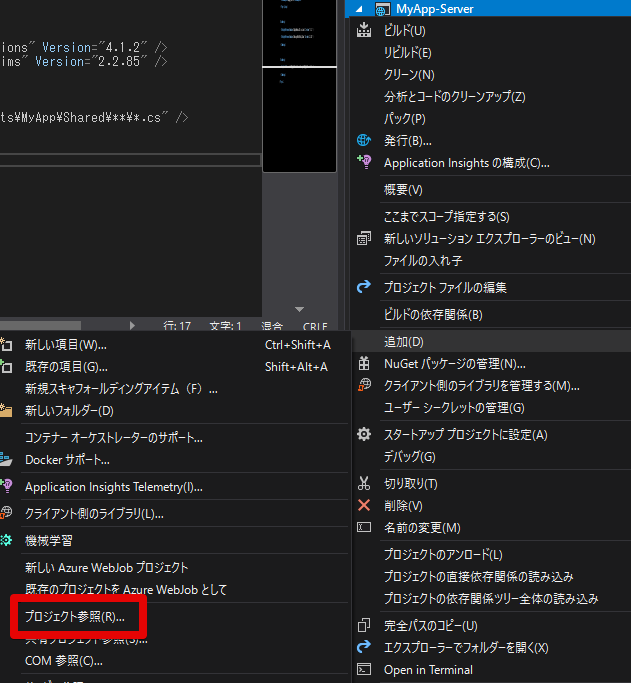Click the gear icon for スタートアップ プロジェクトに設定
This screenshot has height=683, width=631.
click(x=364, y=434)
